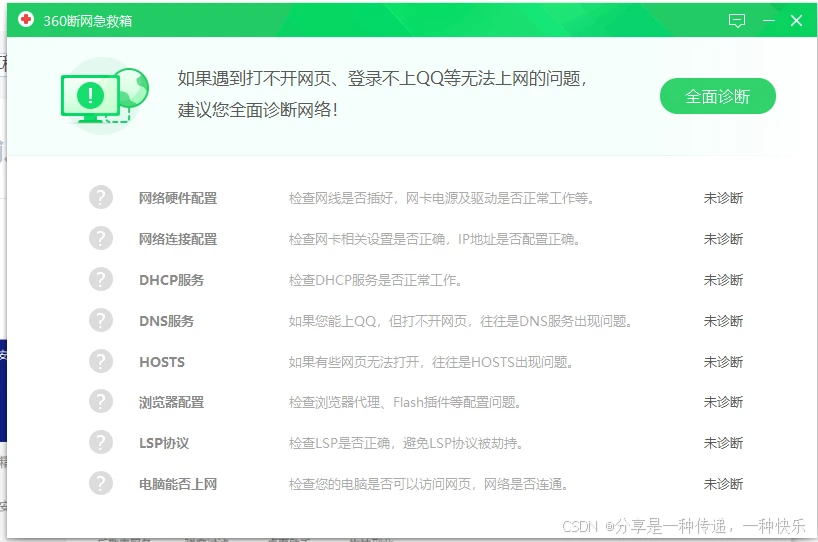Click 未诊断 status for HOSTS
Viewport: 818px width, 542px height.
tap(723, 362)
